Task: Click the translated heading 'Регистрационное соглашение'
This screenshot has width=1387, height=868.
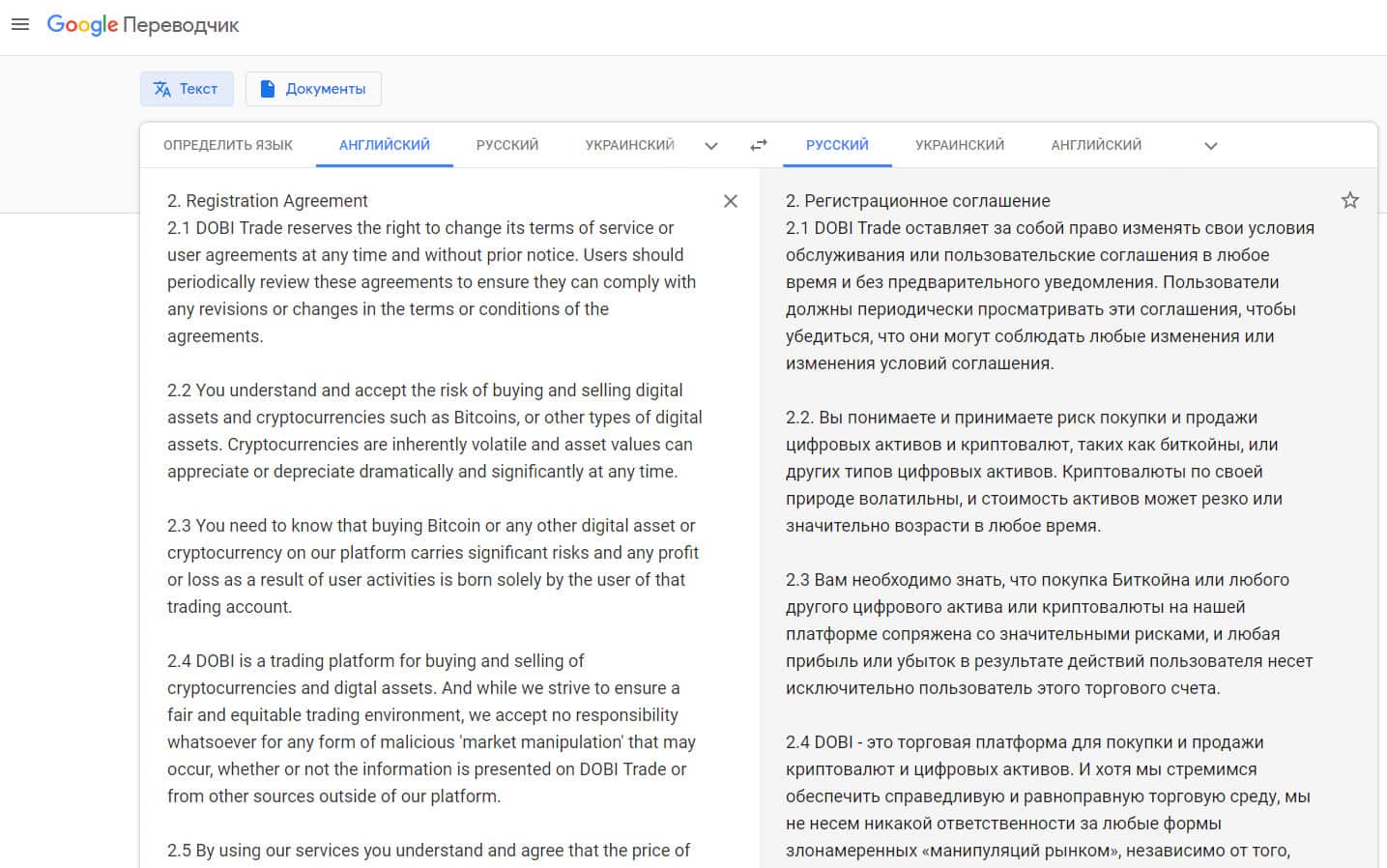Action: tap(927, 201)
